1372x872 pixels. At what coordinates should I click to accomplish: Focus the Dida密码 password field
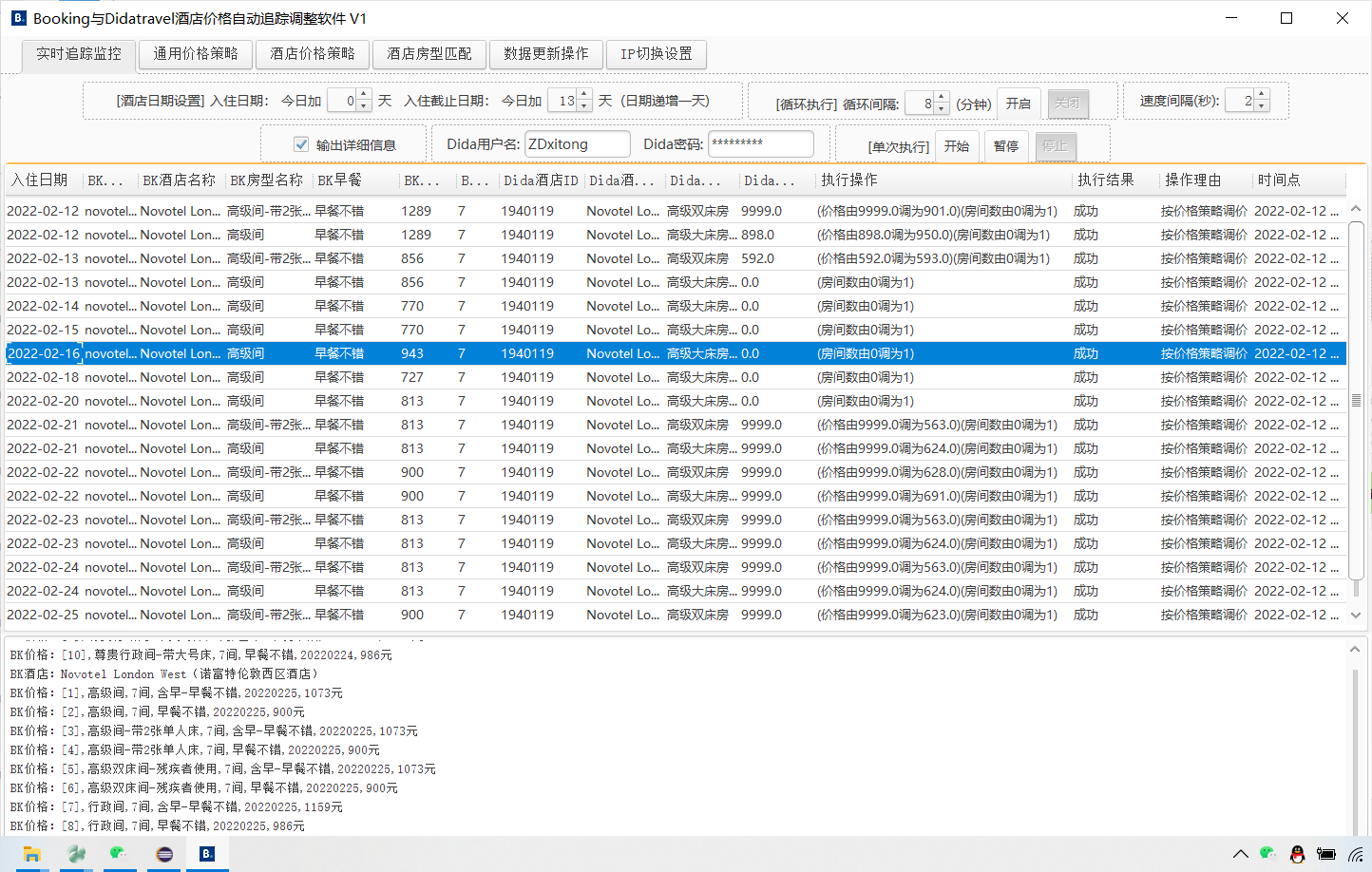761,144
